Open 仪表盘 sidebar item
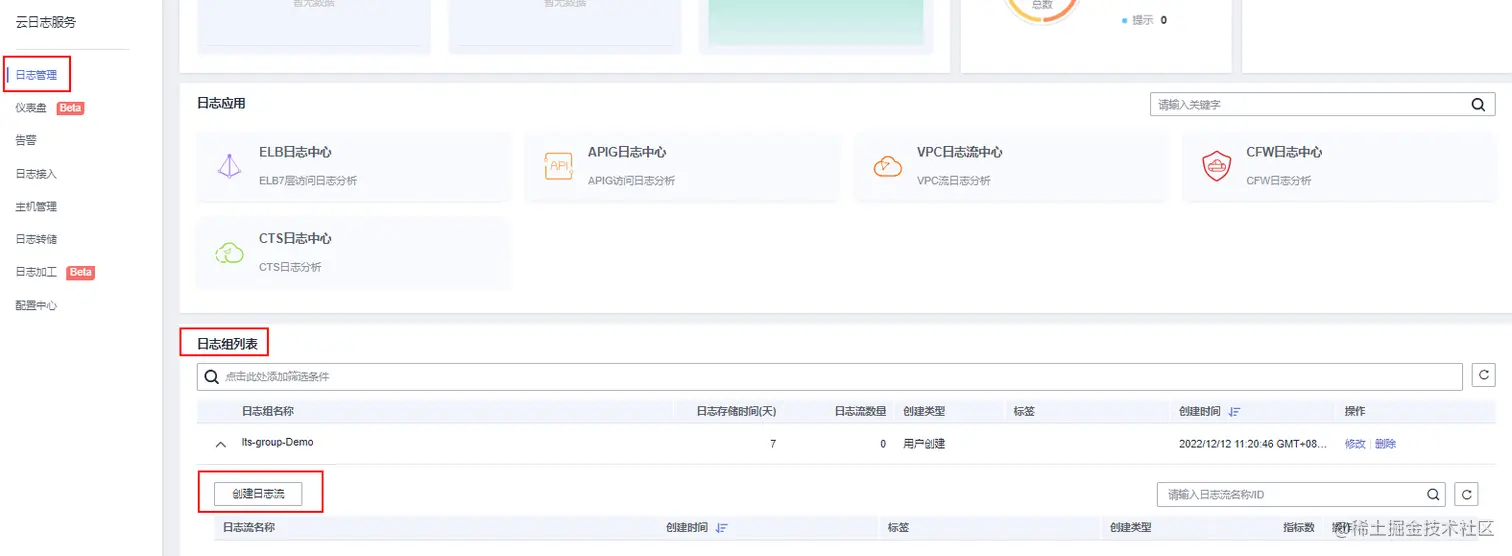This screenshot has width=1512, height=556. coord(31,108)
